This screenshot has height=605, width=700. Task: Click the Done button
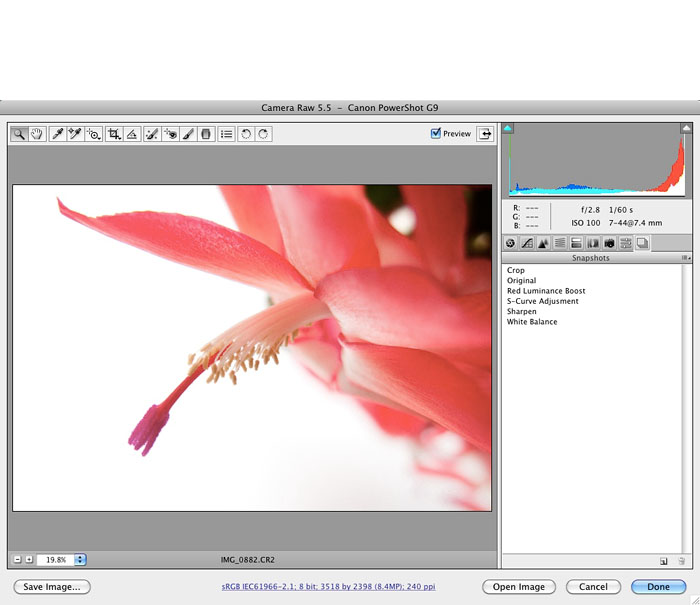click(x=658, y=587)
